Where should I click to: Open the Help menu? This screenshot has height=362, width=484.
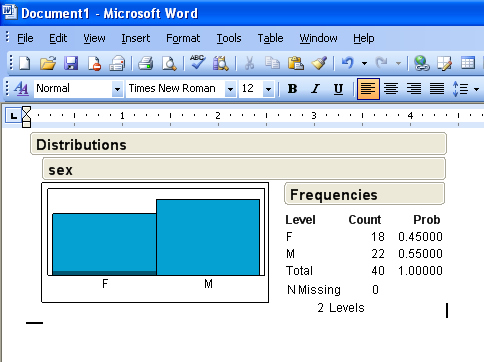pyautogui.click(x=364, y=38)
